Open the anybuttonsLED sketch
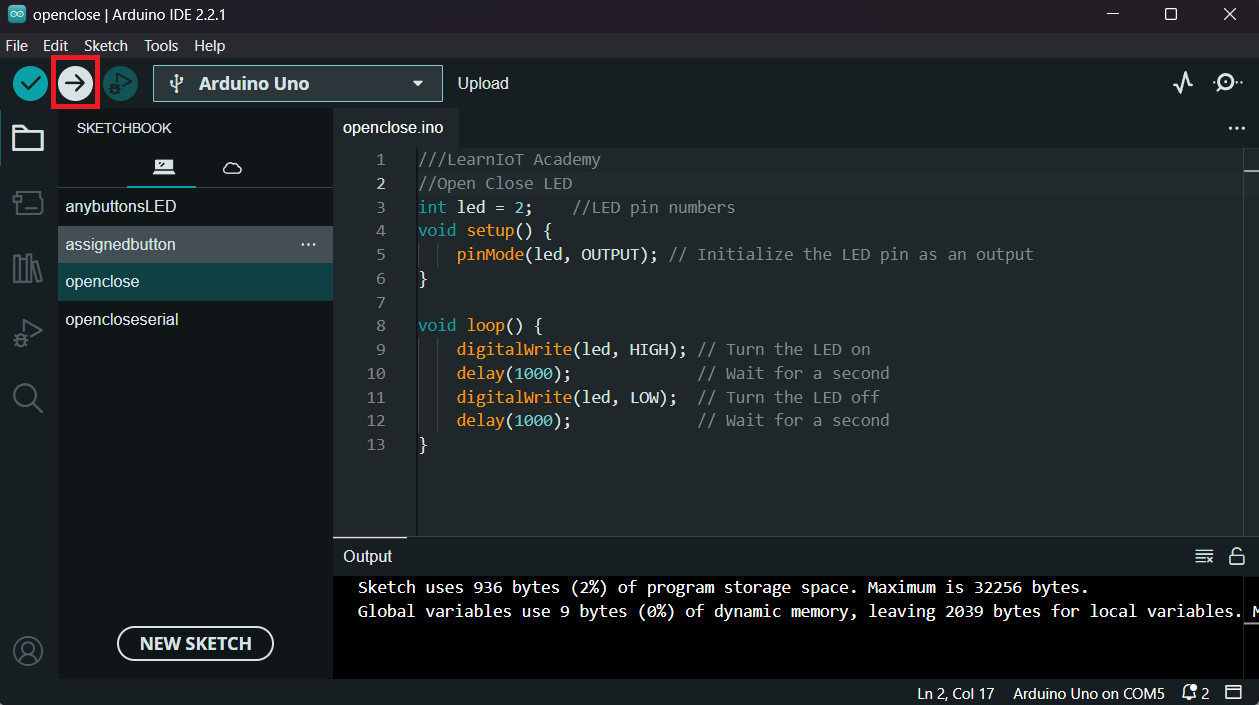 [x=195, y=207]
